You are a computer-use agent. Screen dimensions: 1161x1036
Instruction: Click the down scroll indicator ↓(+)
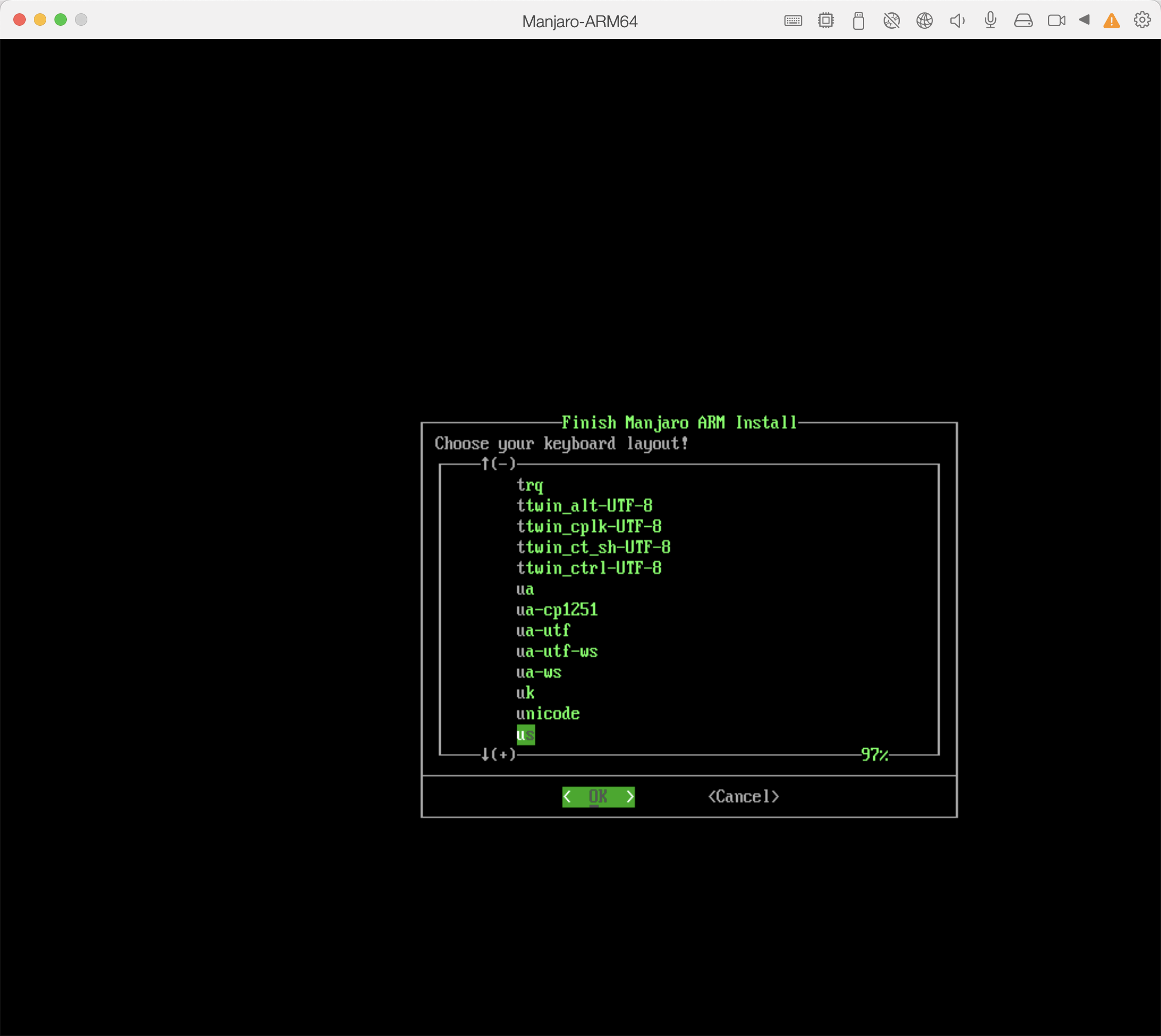[498, 755]
